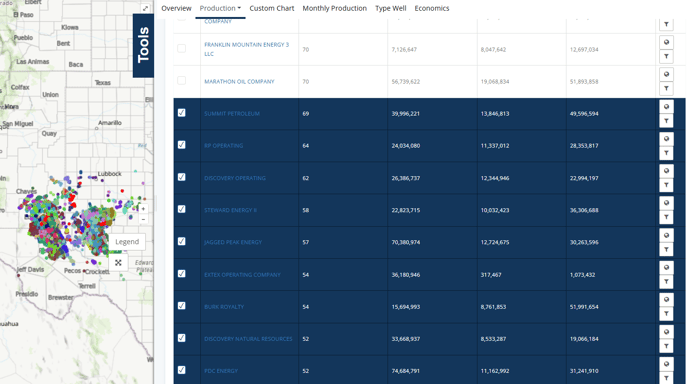Show the map Legend

pyautogui.click(x=127, y=242)
